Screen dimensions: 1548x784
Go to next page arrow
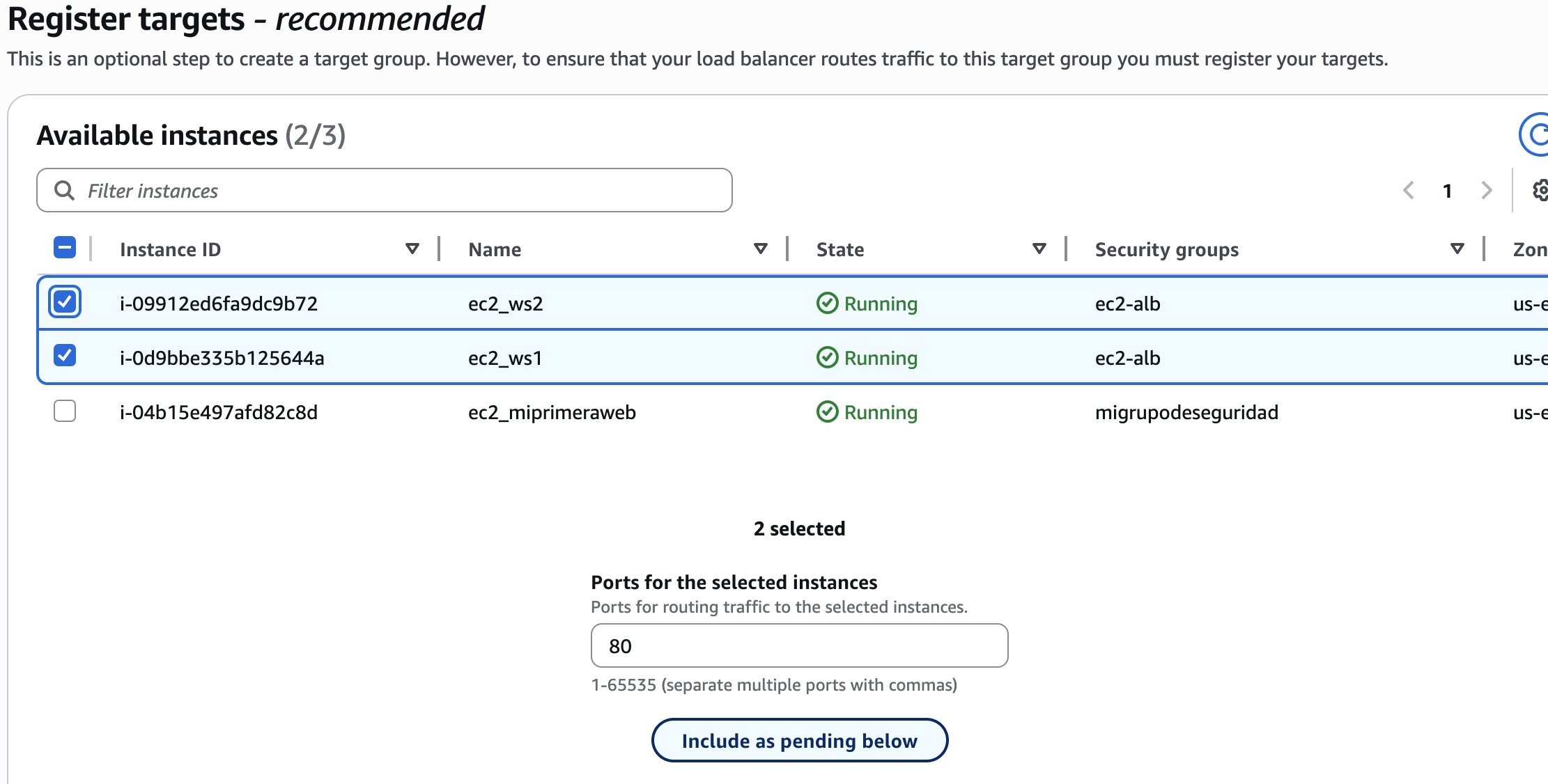pos(1487,190)
